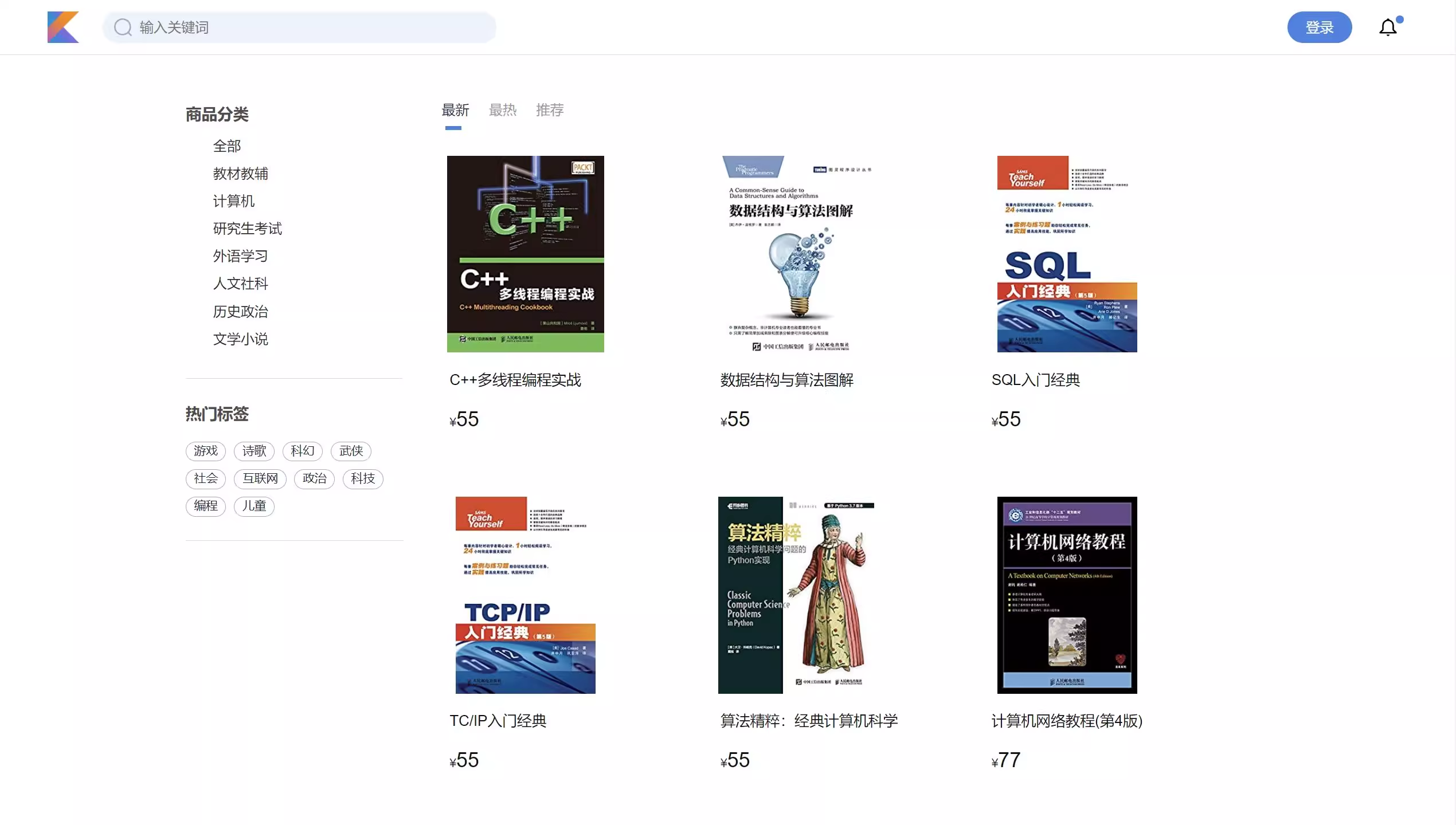1456x825 pixels.
Task: Click the title 数据结构与算法图解
Action: [786, 380]
